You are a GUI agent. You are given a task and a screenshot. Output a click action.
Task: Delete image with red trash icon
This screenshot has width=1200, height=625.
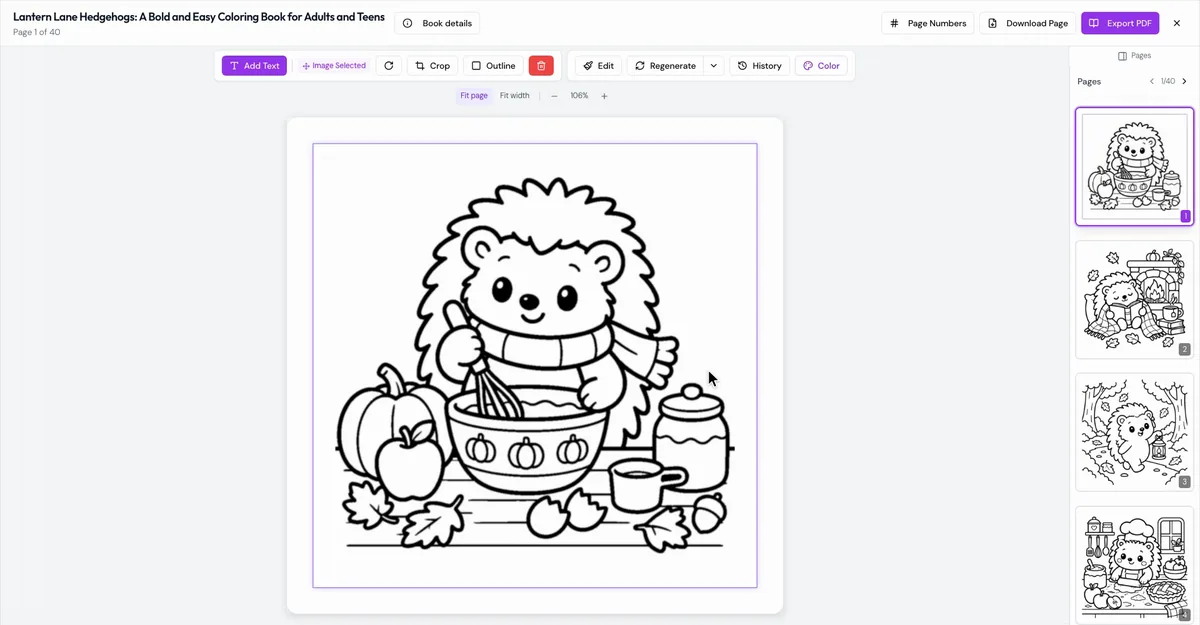click(541, 66)
